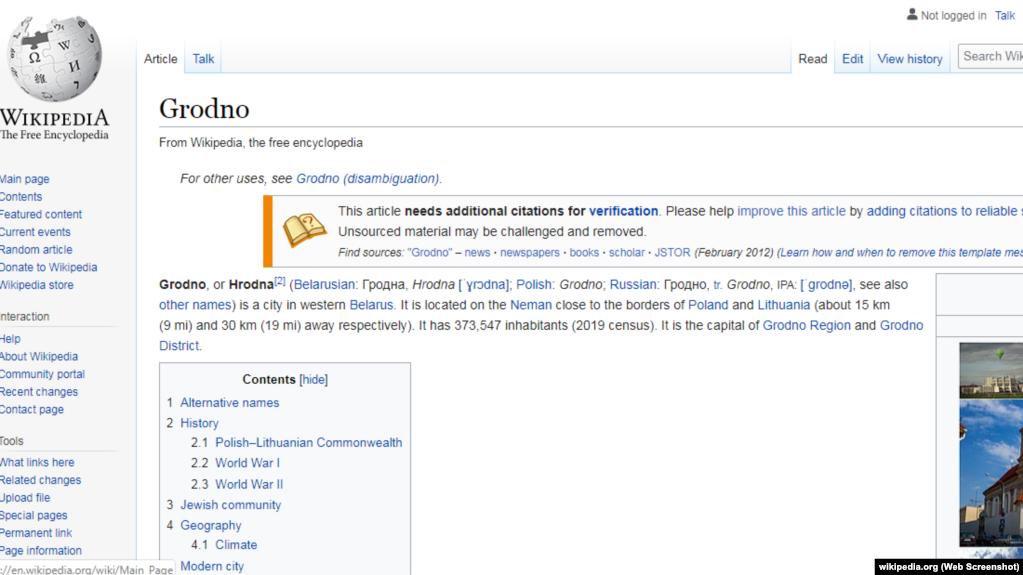
Task: Hide the Contents table
Action: (314, 380)
